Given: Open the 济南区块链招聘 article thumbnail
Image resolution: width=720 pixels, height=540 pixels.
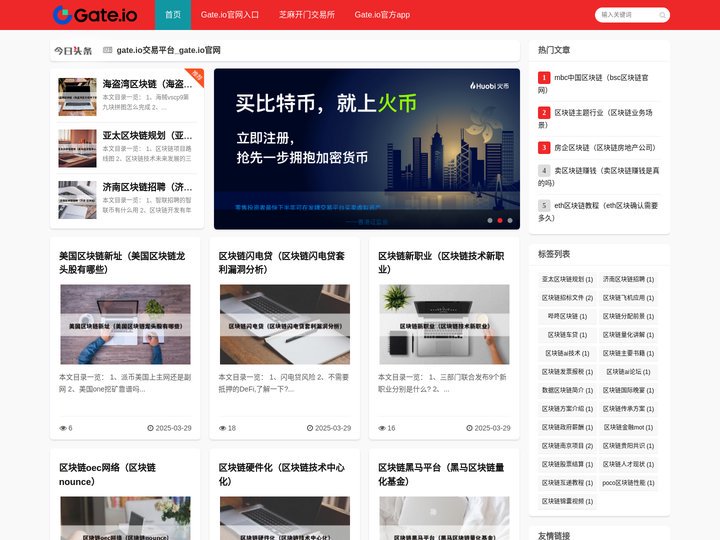Looking at the screenshot, I should tap(78, 200).
